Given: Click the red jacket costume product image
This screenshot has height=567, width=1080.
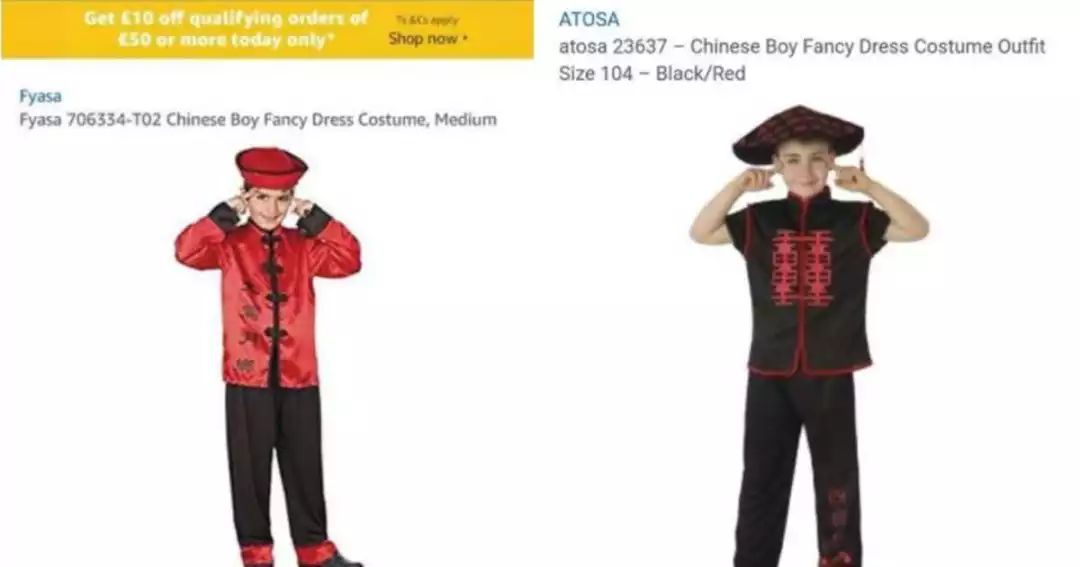Looking at the screenshot, I should click(269, 356).
